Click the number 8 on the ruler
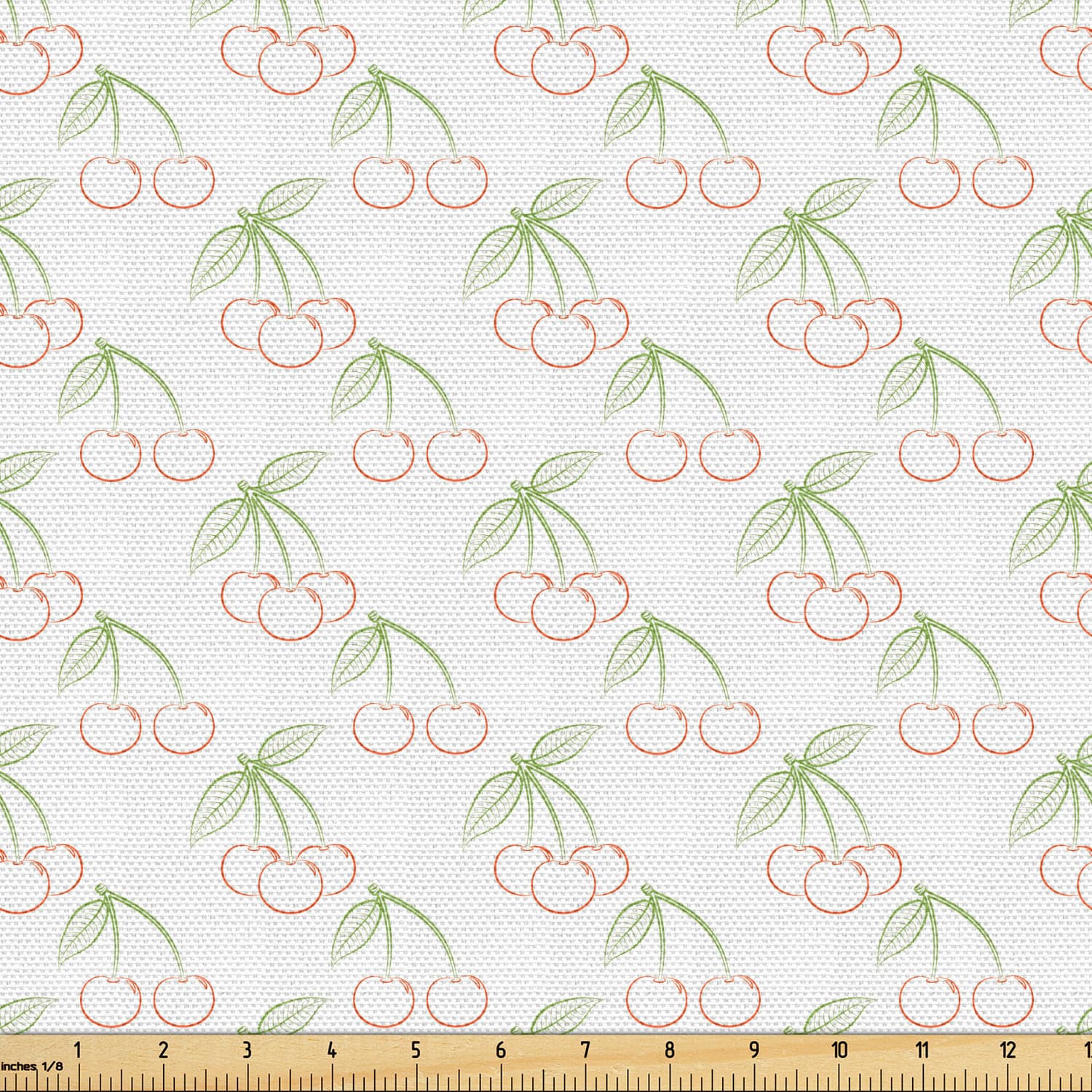The width and height of the screenshot is (1092, 1092). click(x=669, y=1050)
